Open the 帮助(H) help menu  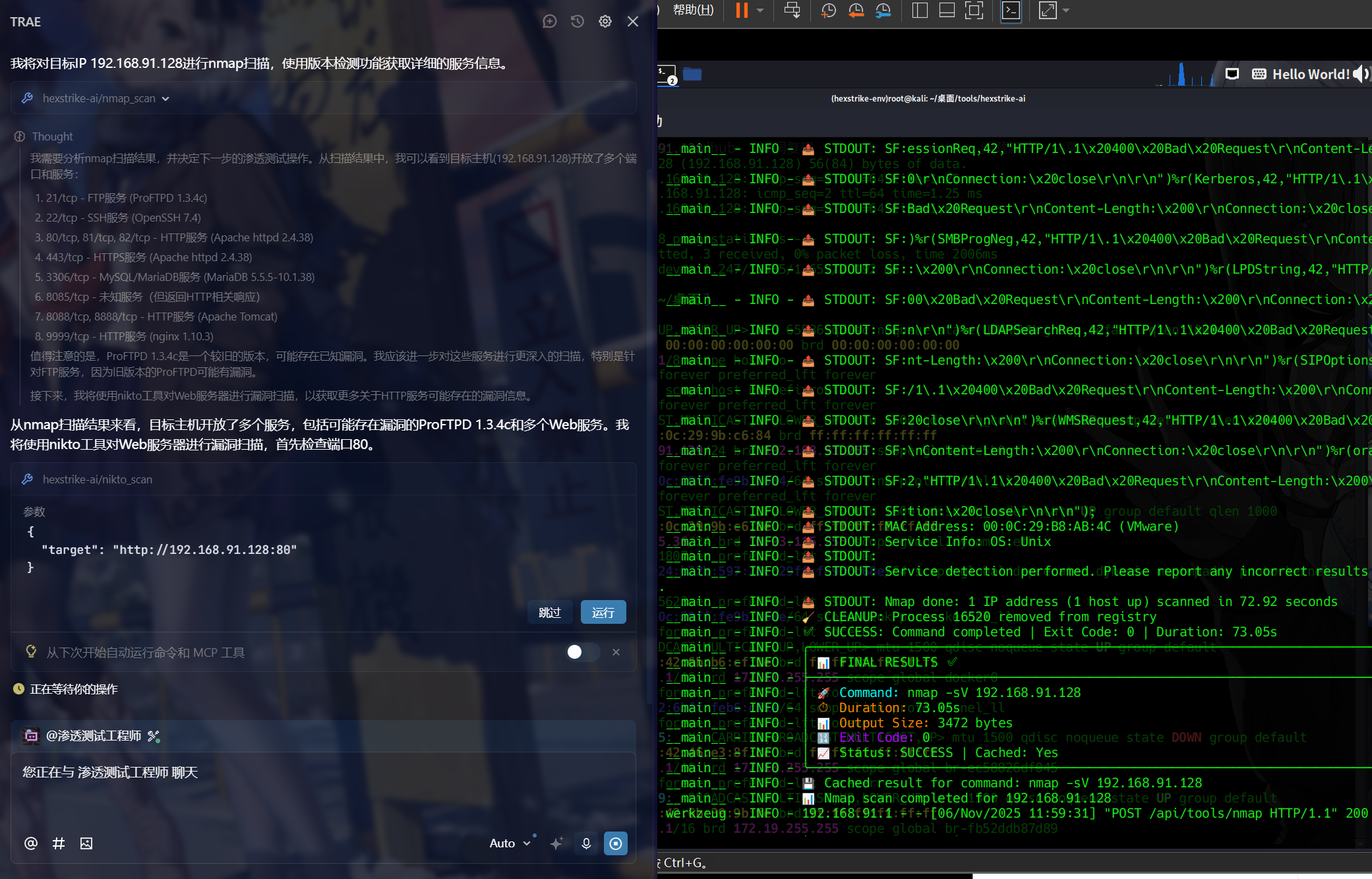point(693,10)
